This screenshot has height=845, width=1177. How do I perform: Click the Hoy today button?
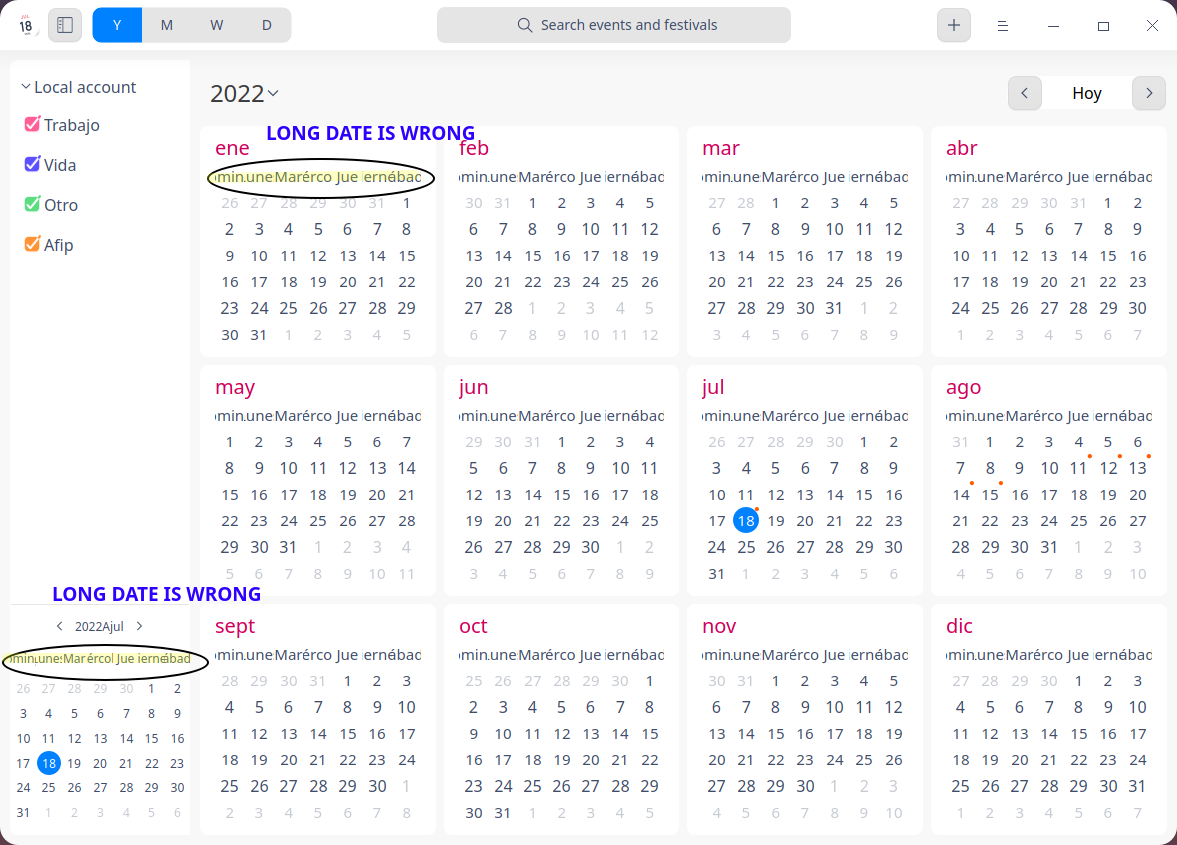click(1086, 93)
